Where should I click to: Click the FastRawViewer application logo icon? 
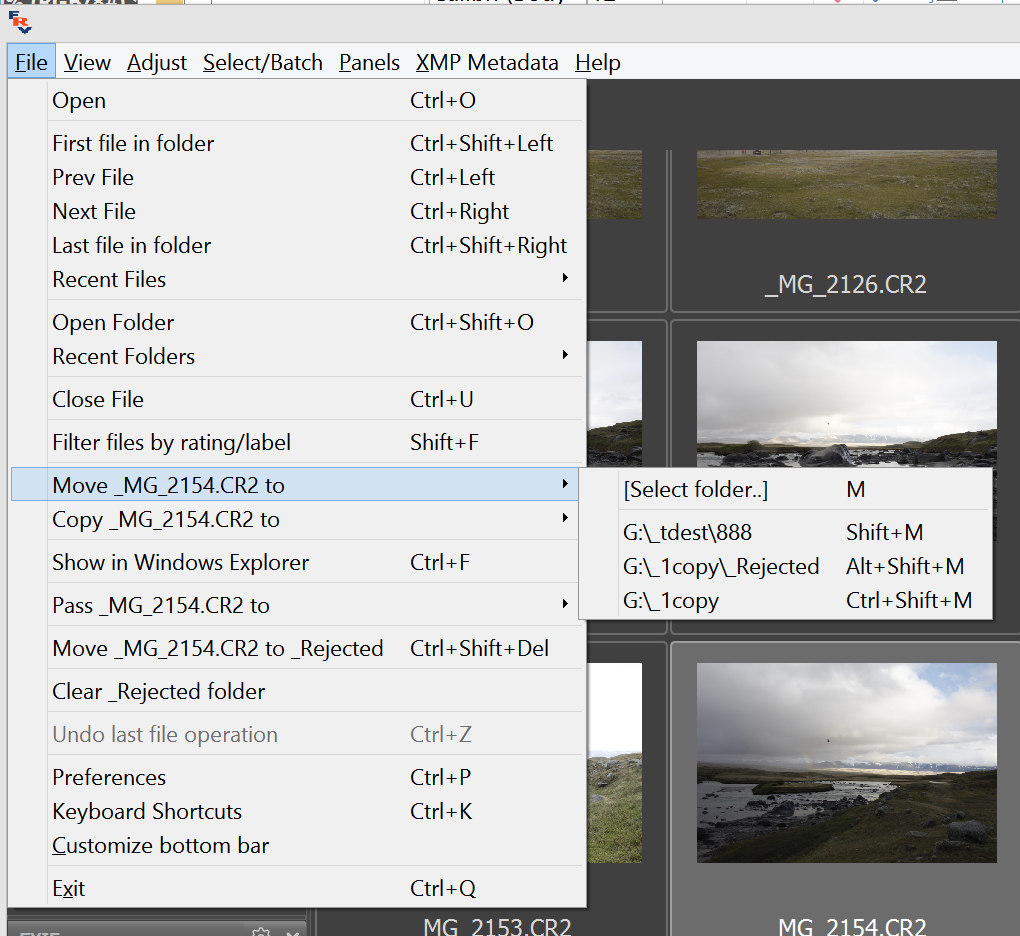(x=19, y=22)
